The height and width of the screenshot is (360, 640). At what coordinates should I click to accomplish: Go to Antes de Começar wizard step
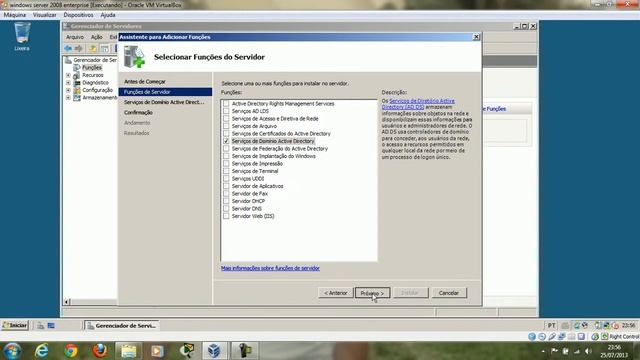coord(145,82)
